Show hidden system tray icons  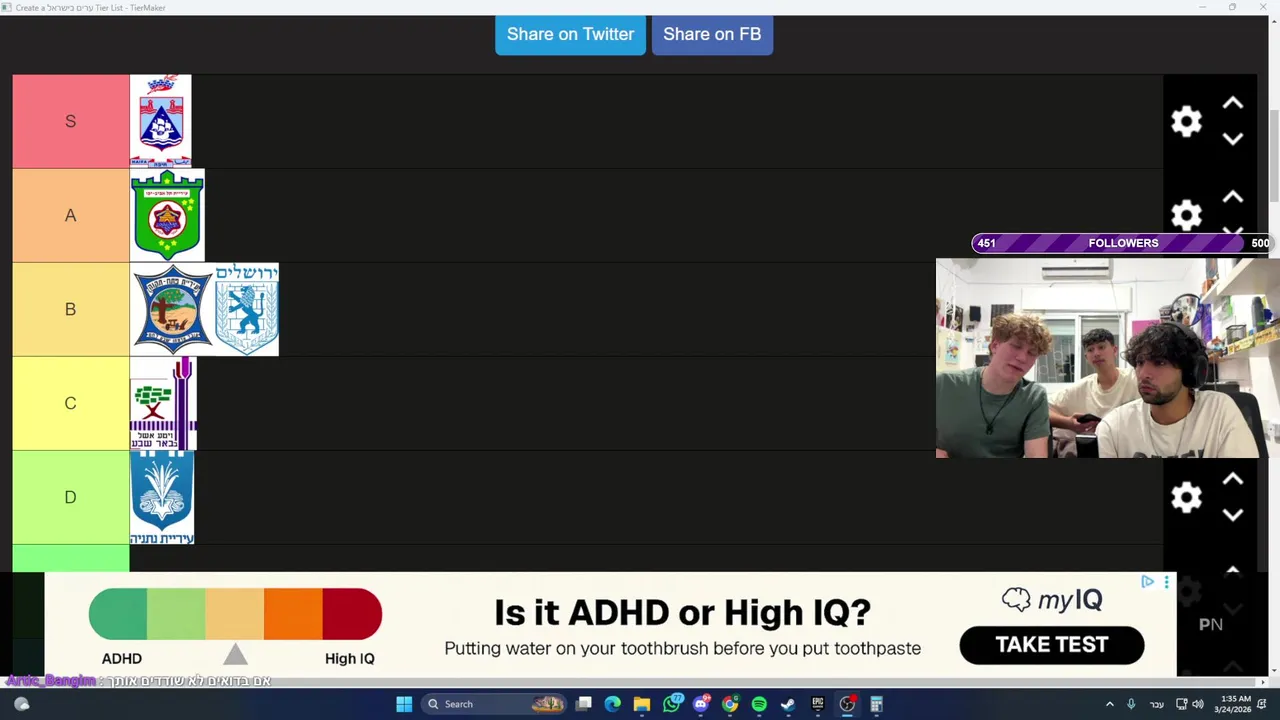pyautogui.click(x=1109, y=704)
